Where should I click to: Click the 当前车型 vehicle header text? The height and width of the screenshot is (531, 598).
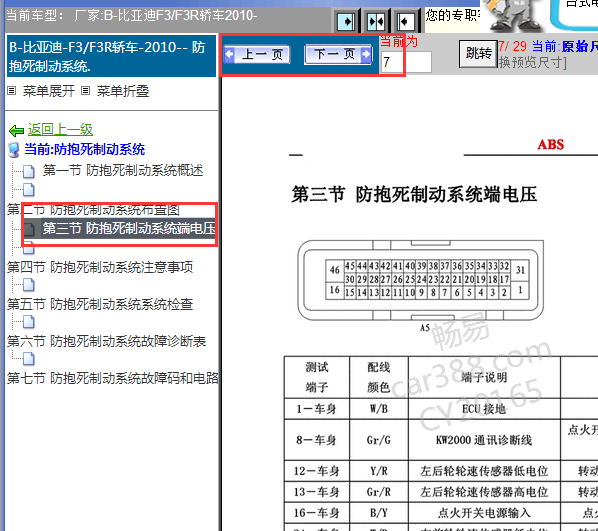pyautogui.click(x=131, y=16)
